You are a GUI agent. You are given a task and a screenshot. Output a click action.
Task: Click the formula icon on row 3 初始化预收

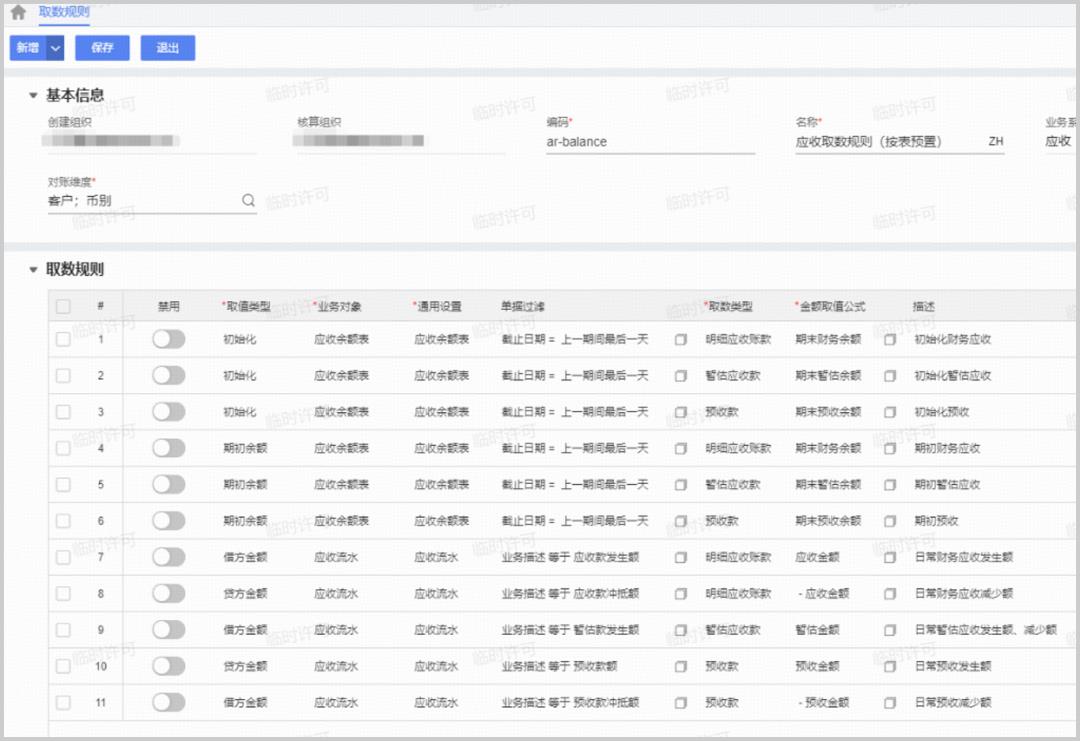(888, 411)
